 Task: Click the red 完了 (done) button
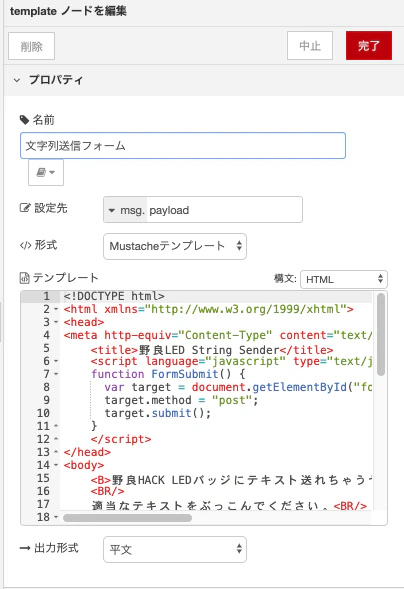point(369,46)
